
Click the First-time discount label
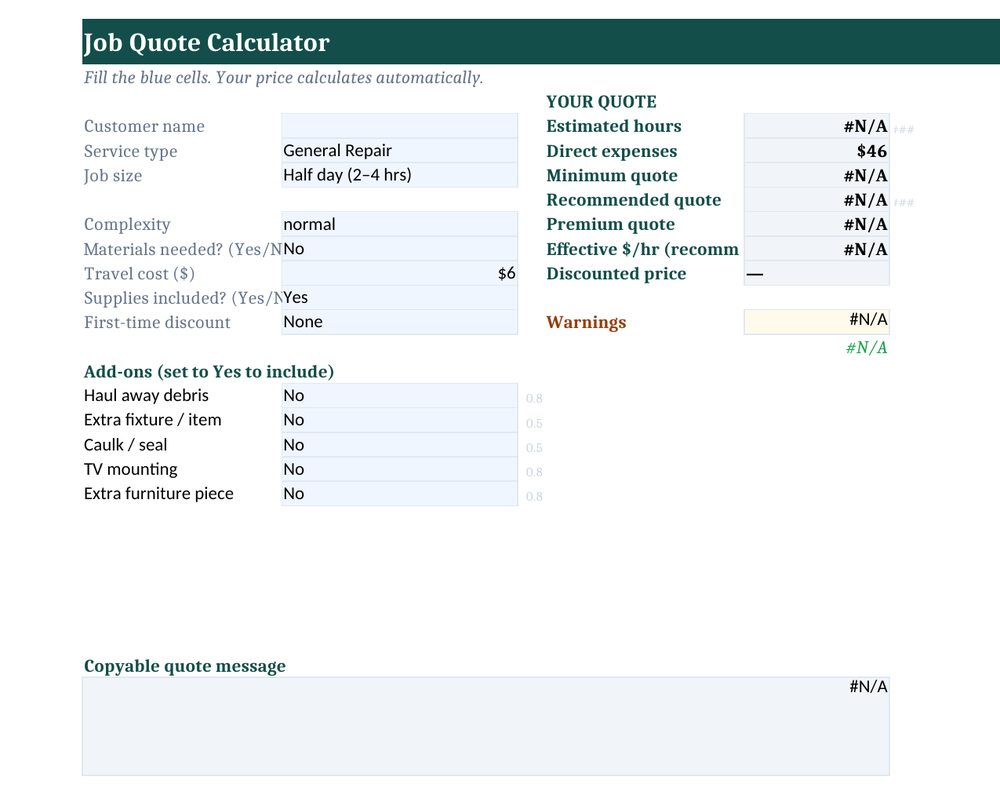click(157, 323)
